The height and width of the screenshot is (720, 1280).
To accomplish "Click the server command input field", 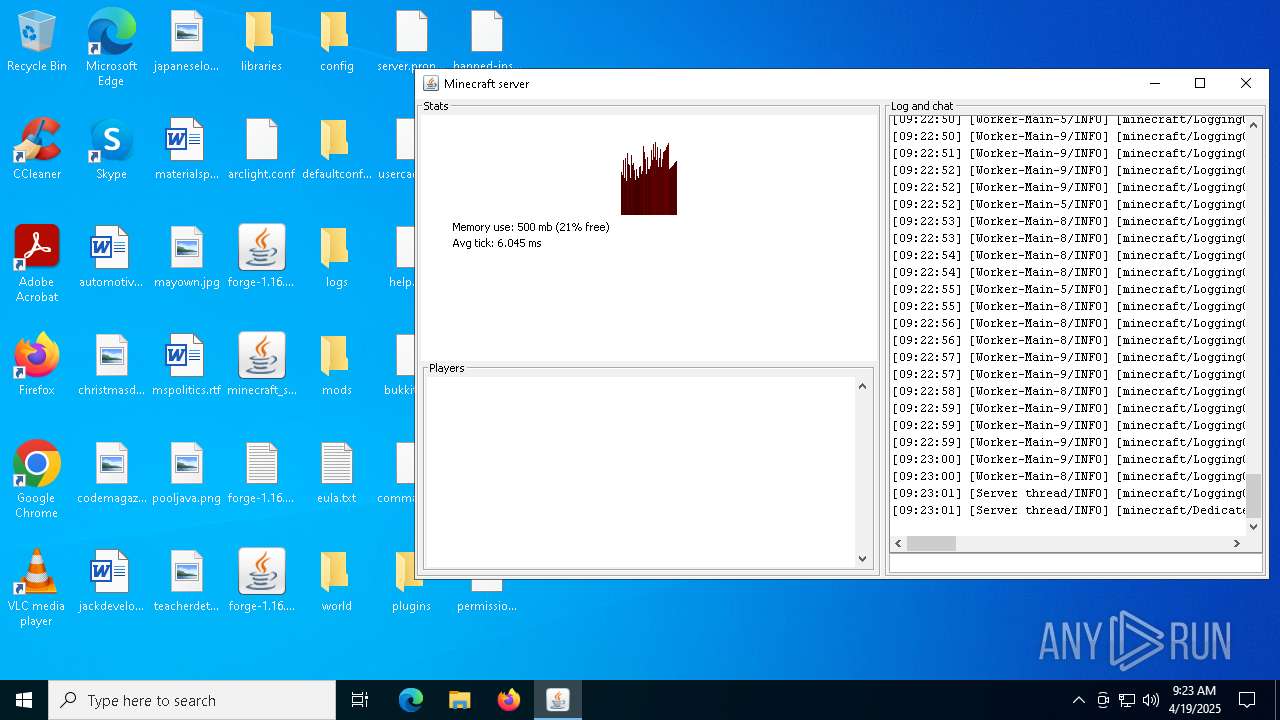I will (x=1075, y=563).
